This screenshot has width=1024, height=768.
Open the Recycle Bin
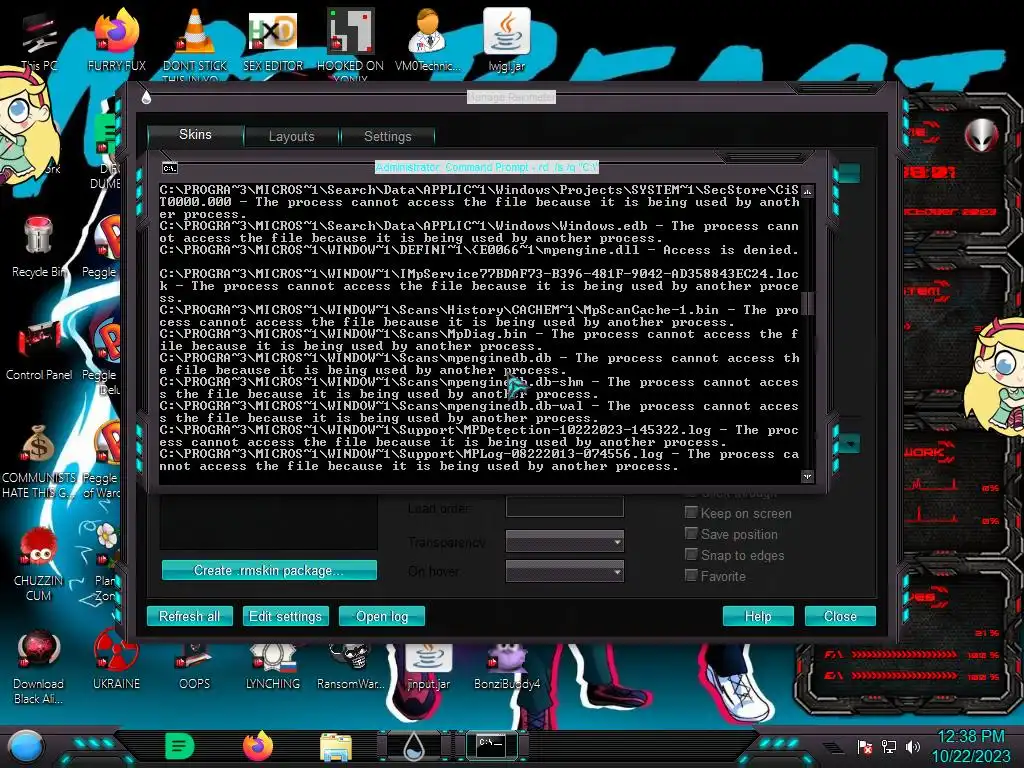[38, 247]
